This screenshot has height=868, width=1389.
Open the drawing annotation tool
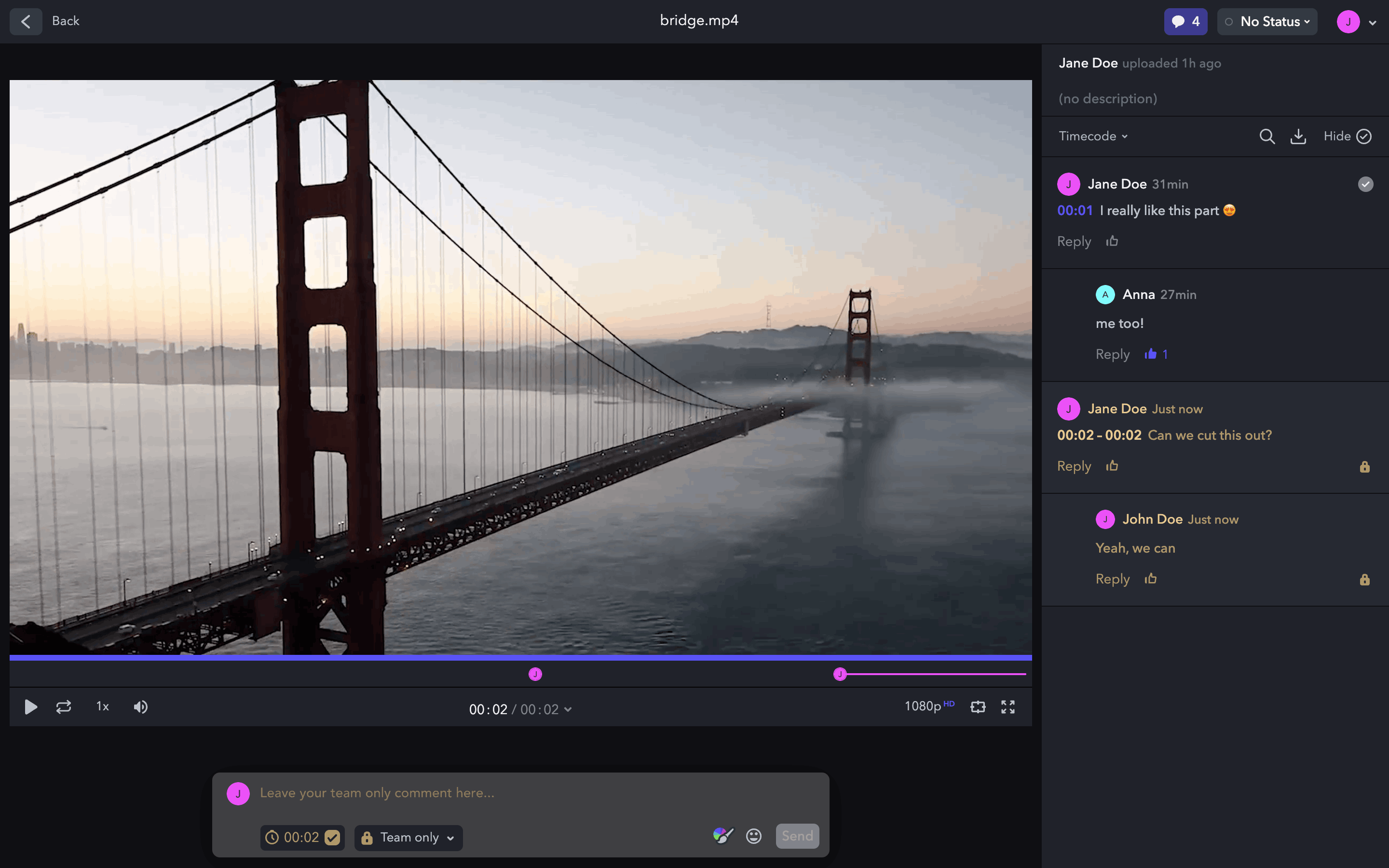(722, 836)
